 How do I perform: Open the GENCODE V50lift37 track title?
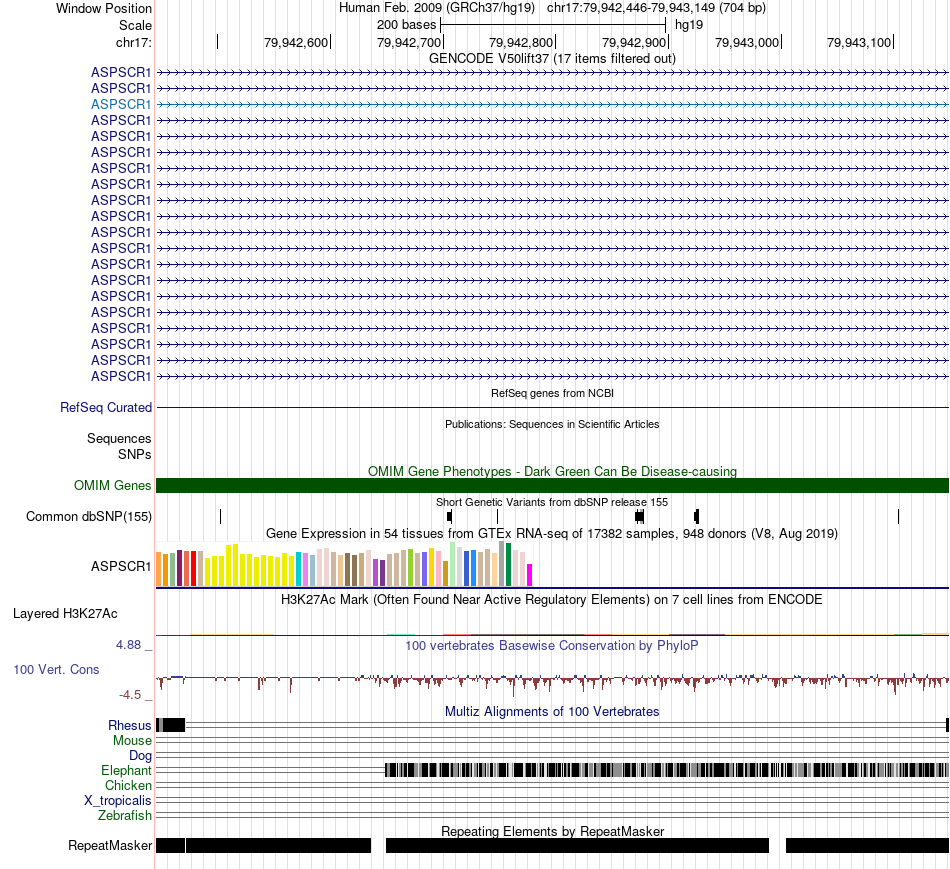click(x=552, y=58)
